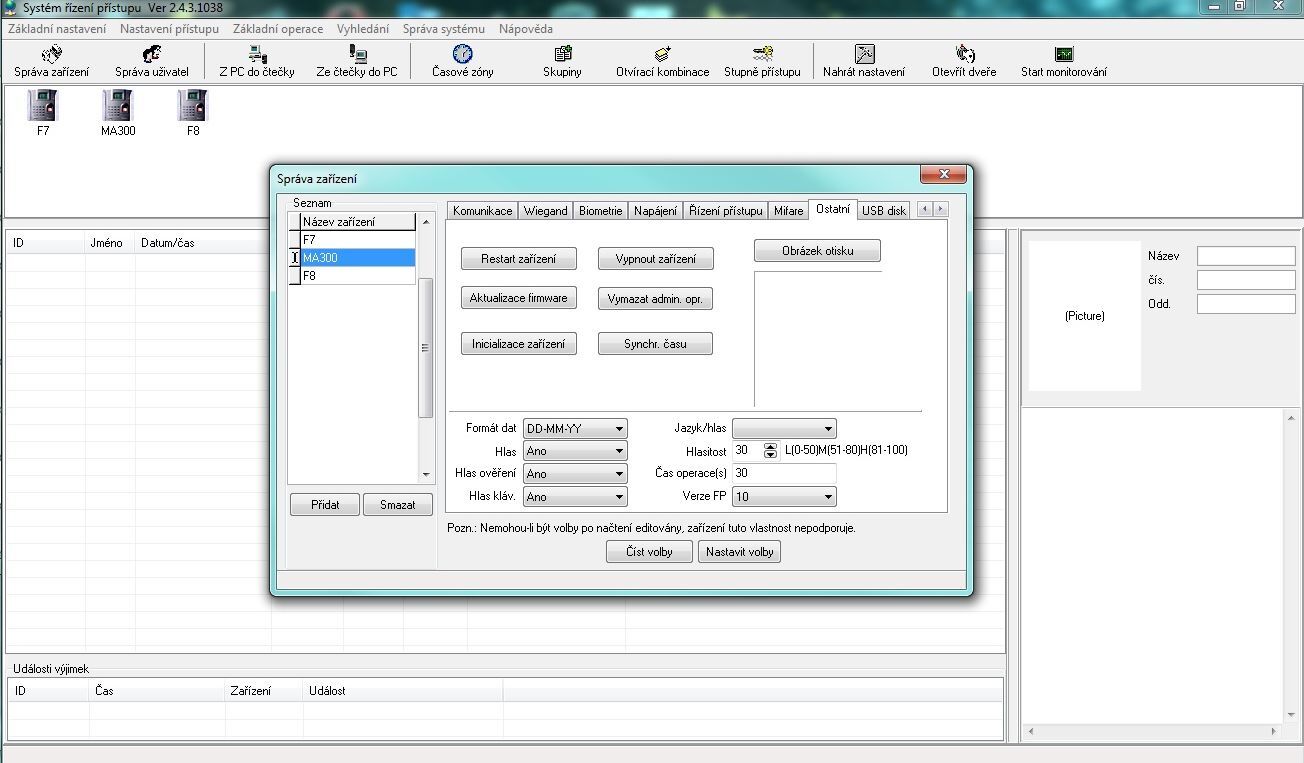Open Nápověda menu
This screenshot has width=1304, height=763.
tap(526, 29)
